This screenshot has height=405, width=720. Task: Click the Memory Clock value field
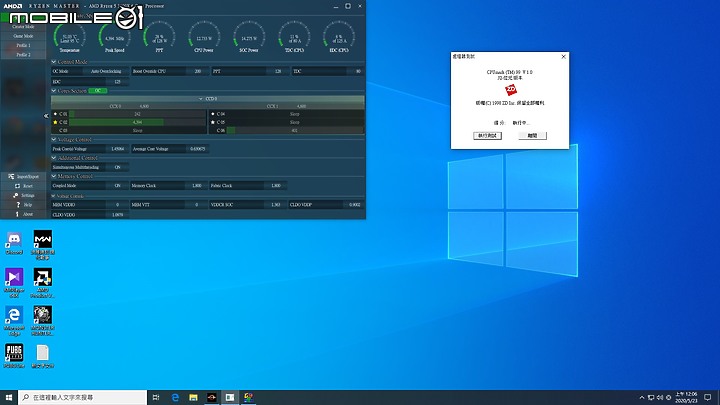coord(196,186)
